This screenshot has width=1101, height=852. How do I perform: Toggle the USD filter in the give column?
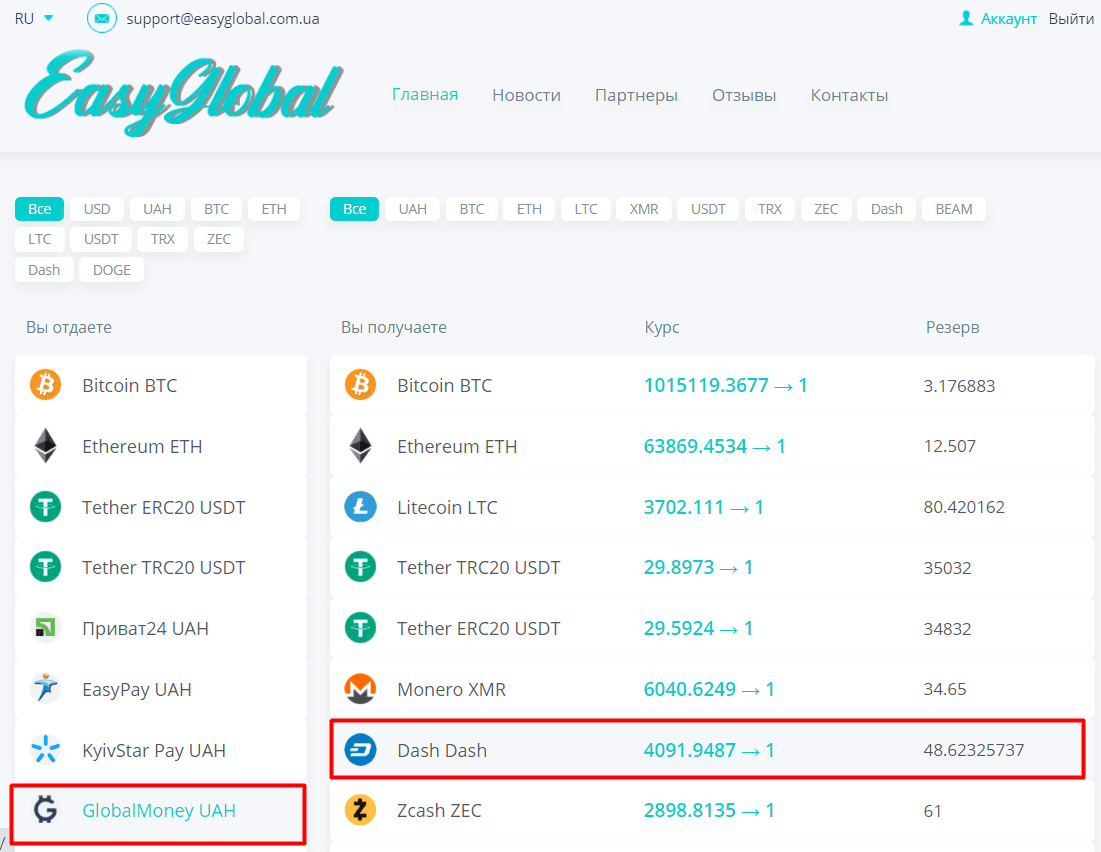(x=96, y=208)
